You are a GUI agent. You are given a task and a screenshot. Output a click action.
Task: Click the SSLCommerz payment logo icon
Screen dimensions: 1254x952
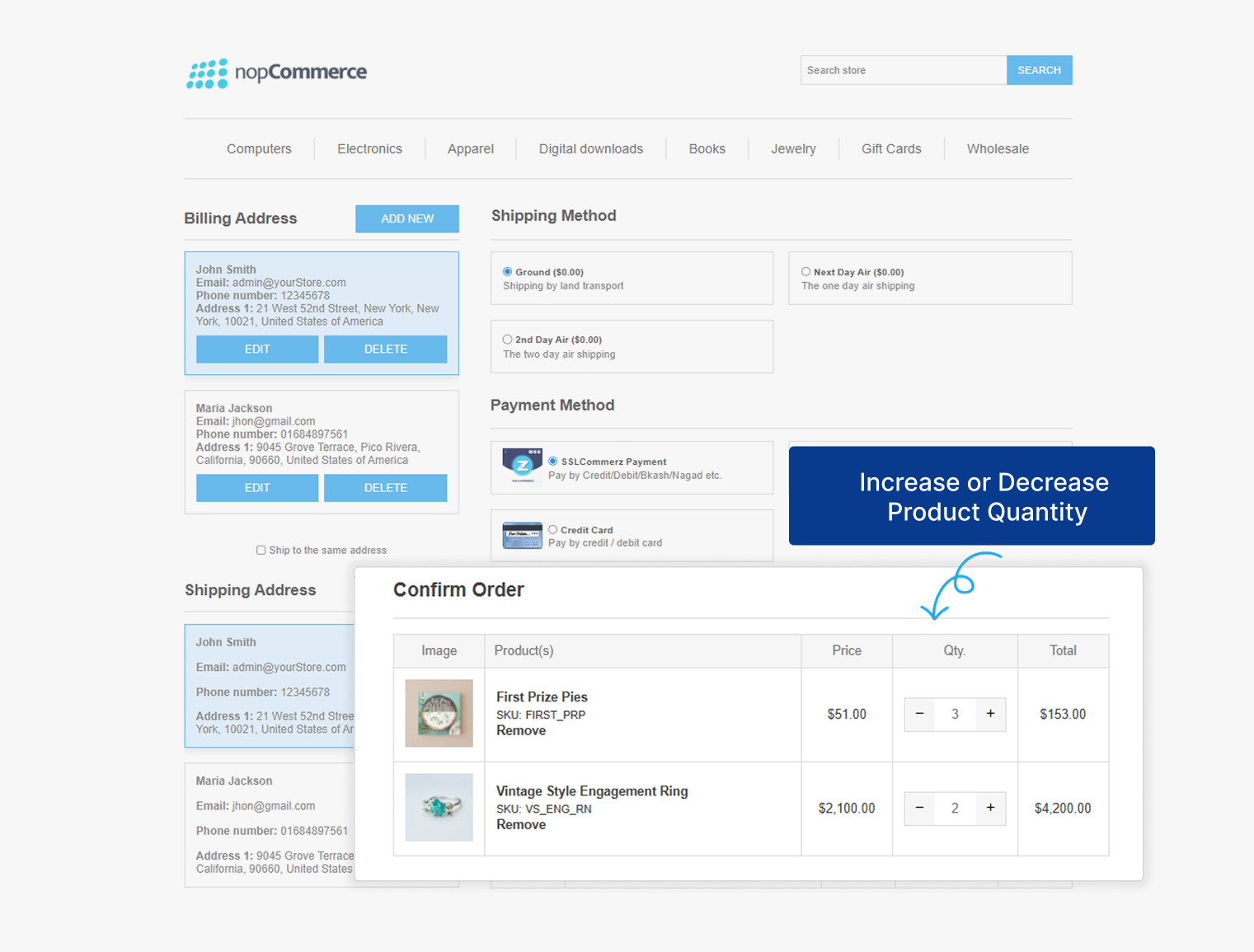[523, 467]
